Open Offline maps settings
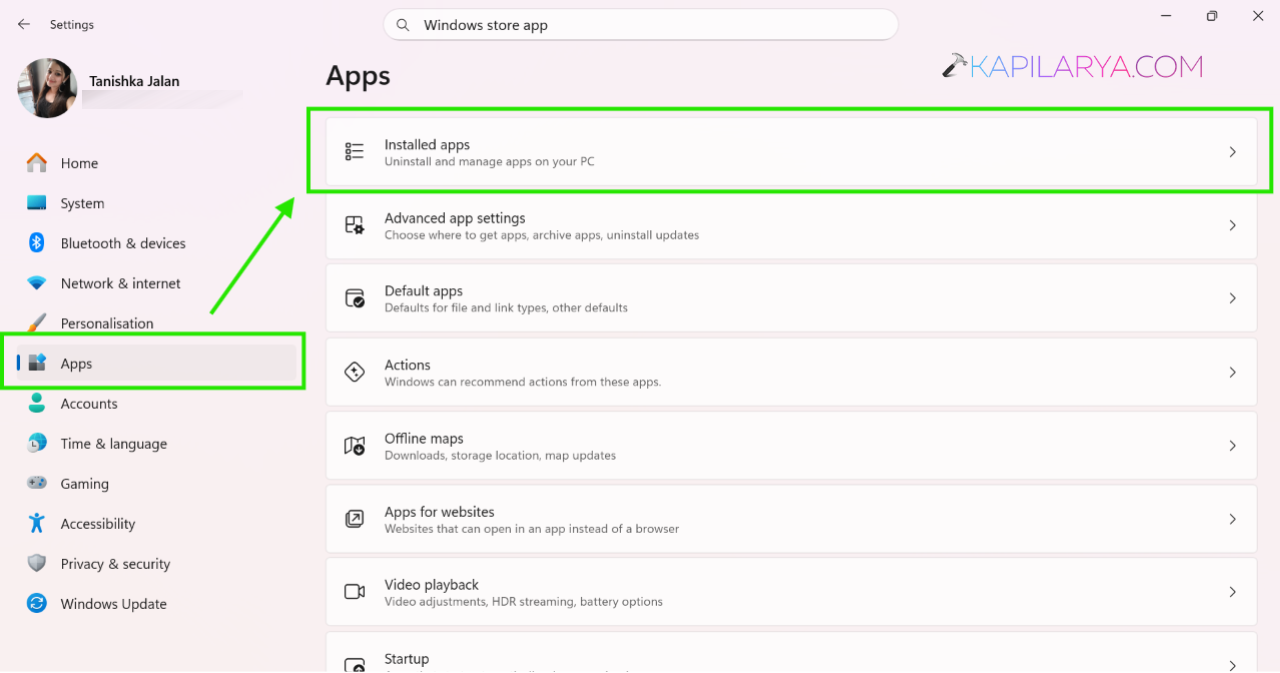 coord(791,445)
